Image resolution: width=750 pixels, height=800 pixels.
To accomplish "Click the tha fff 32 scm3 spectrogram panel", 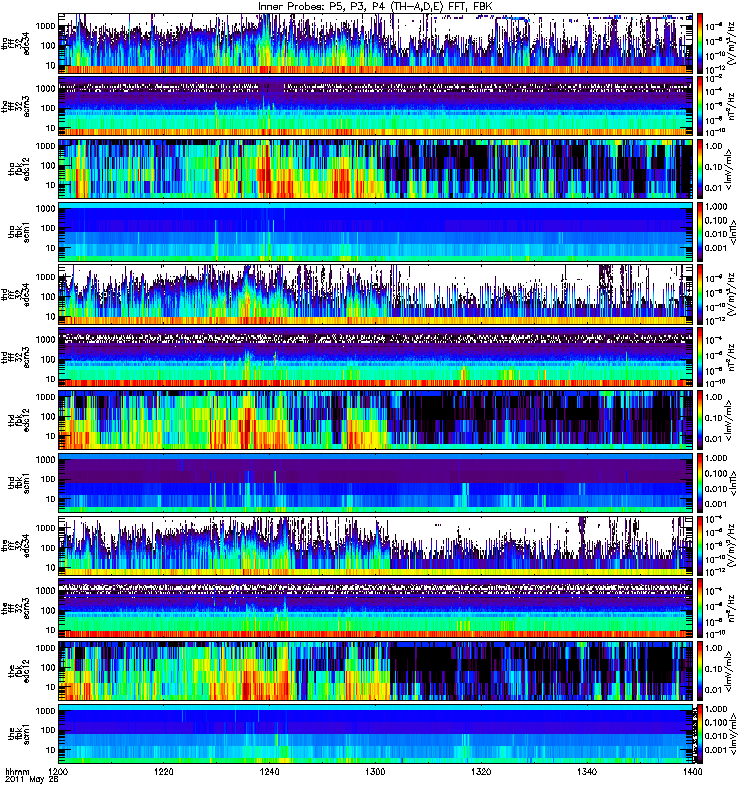I will click(376, 106).
